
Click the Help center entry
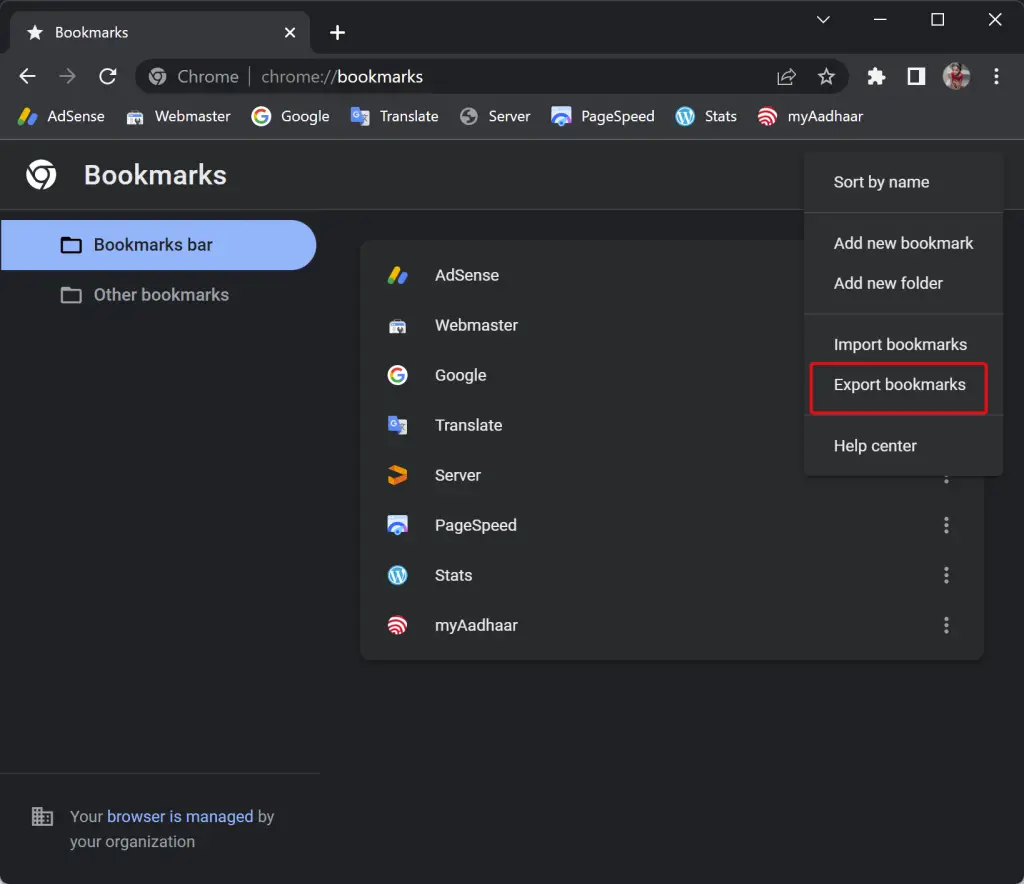point(875,446)
